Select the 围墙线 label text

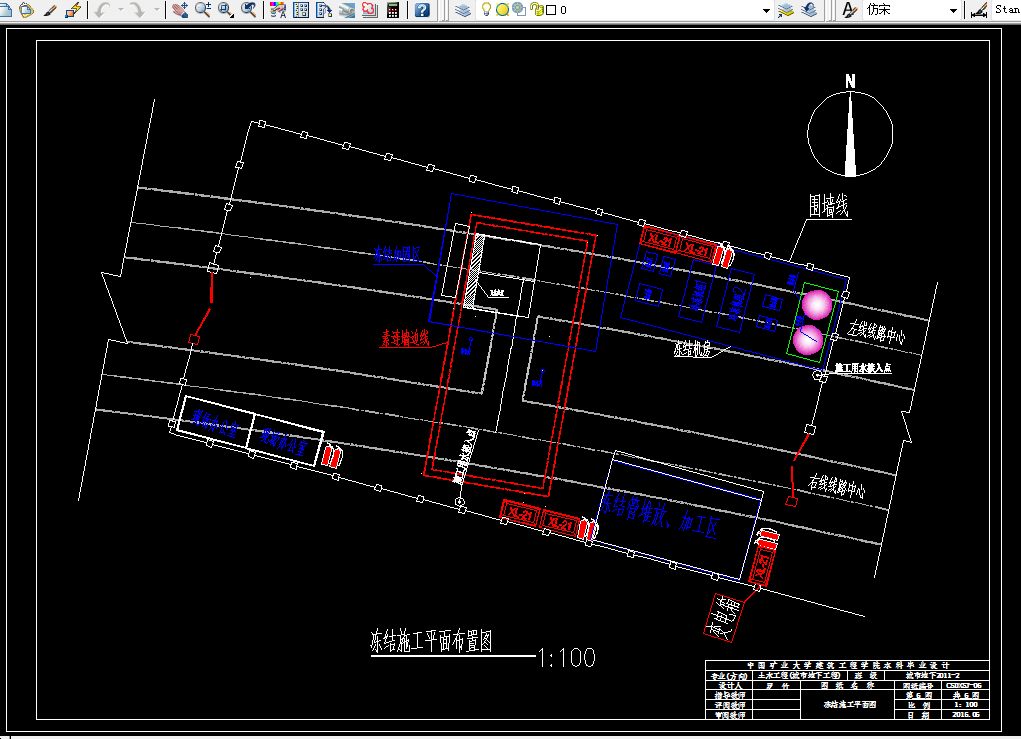828,206
